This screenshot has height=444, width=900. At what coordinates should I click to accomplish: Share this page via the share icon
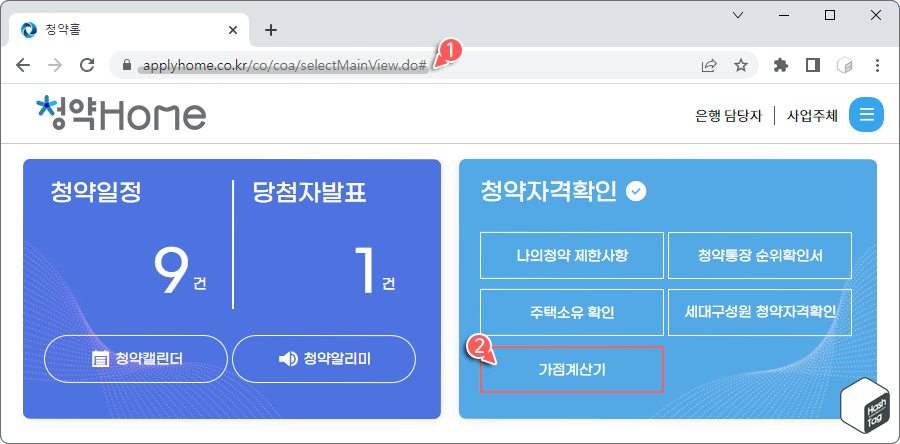coord(709,65)
